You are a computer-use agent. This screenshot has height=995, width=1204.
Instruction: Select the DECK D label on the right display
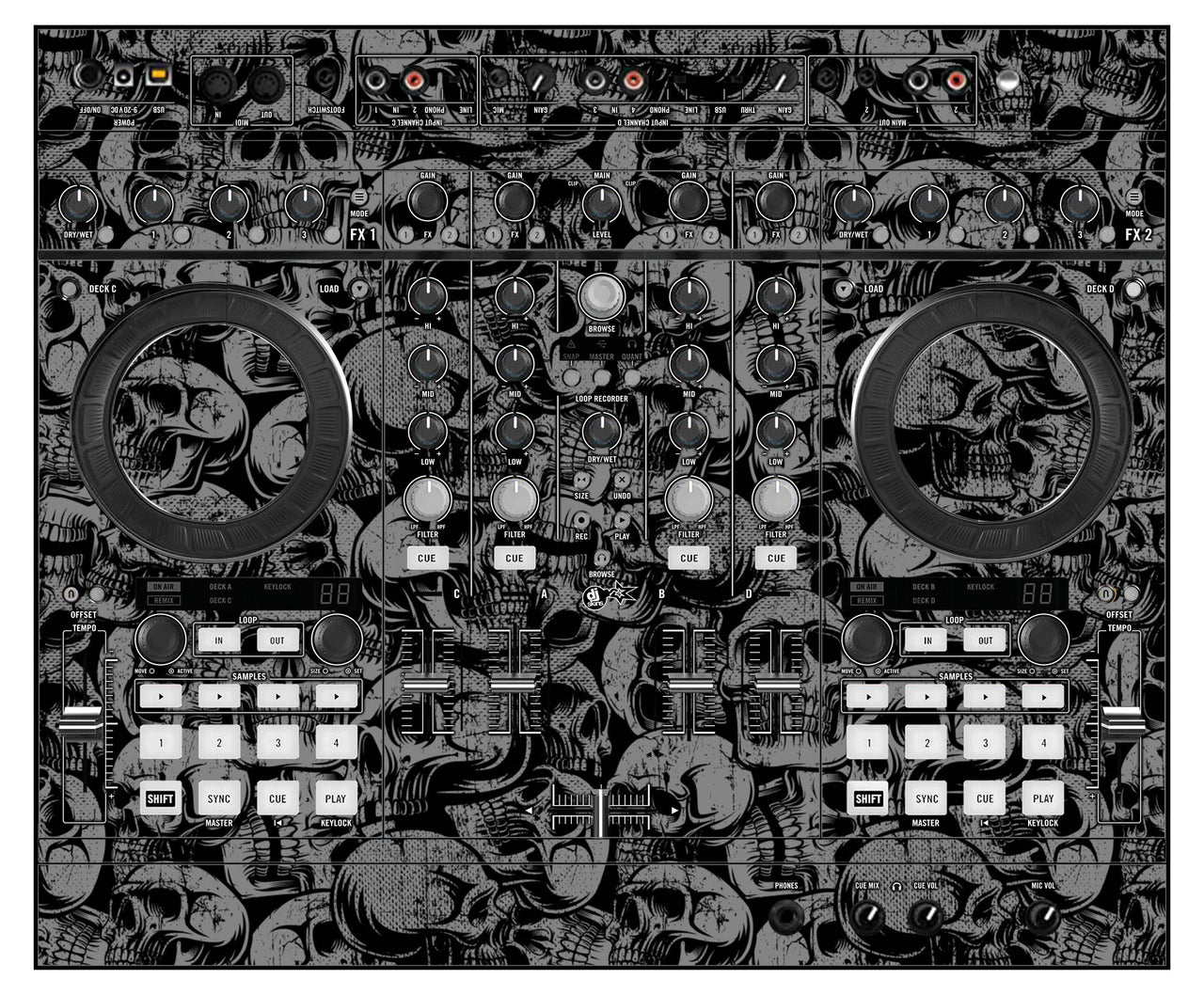click(x=924, y=601)
